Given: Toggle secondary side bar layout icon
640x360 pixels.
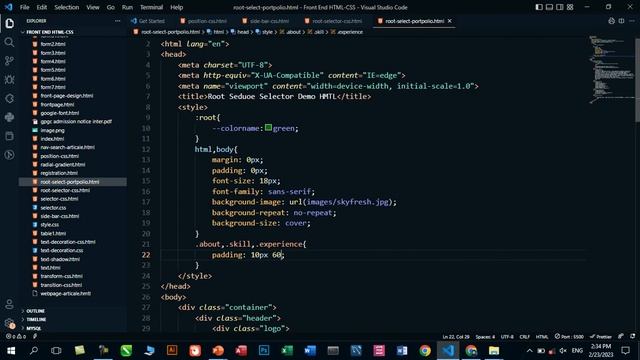Looking at the screenshot, I should tap(560, 7).
